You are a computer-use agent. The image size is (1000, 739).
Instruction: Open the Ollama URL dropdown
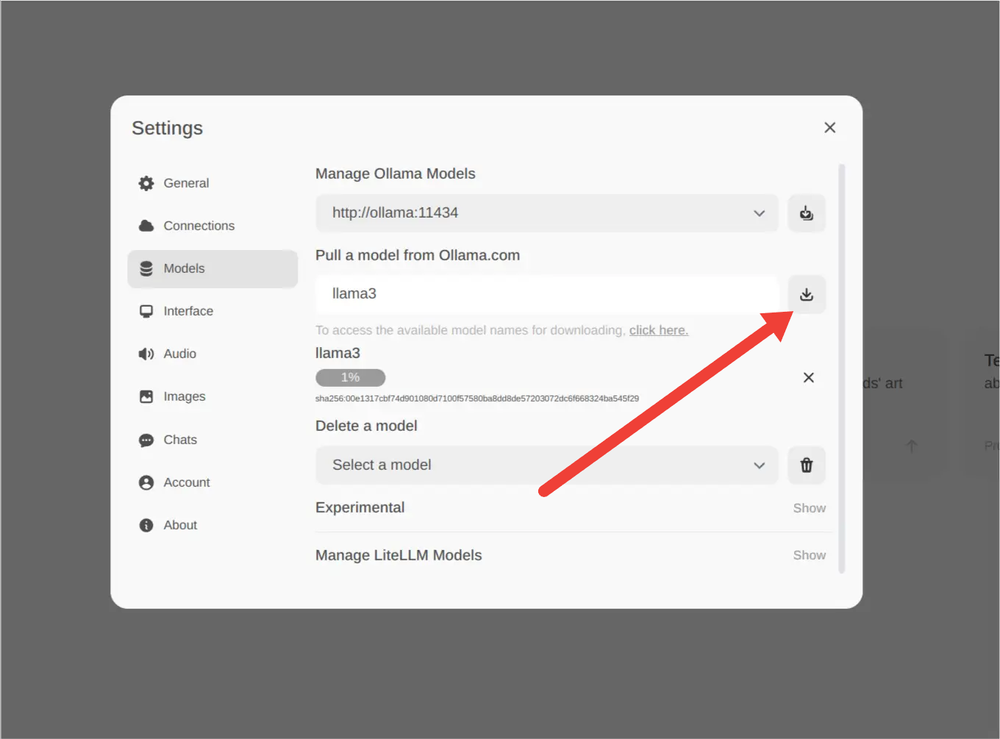(x=546, y=213)
